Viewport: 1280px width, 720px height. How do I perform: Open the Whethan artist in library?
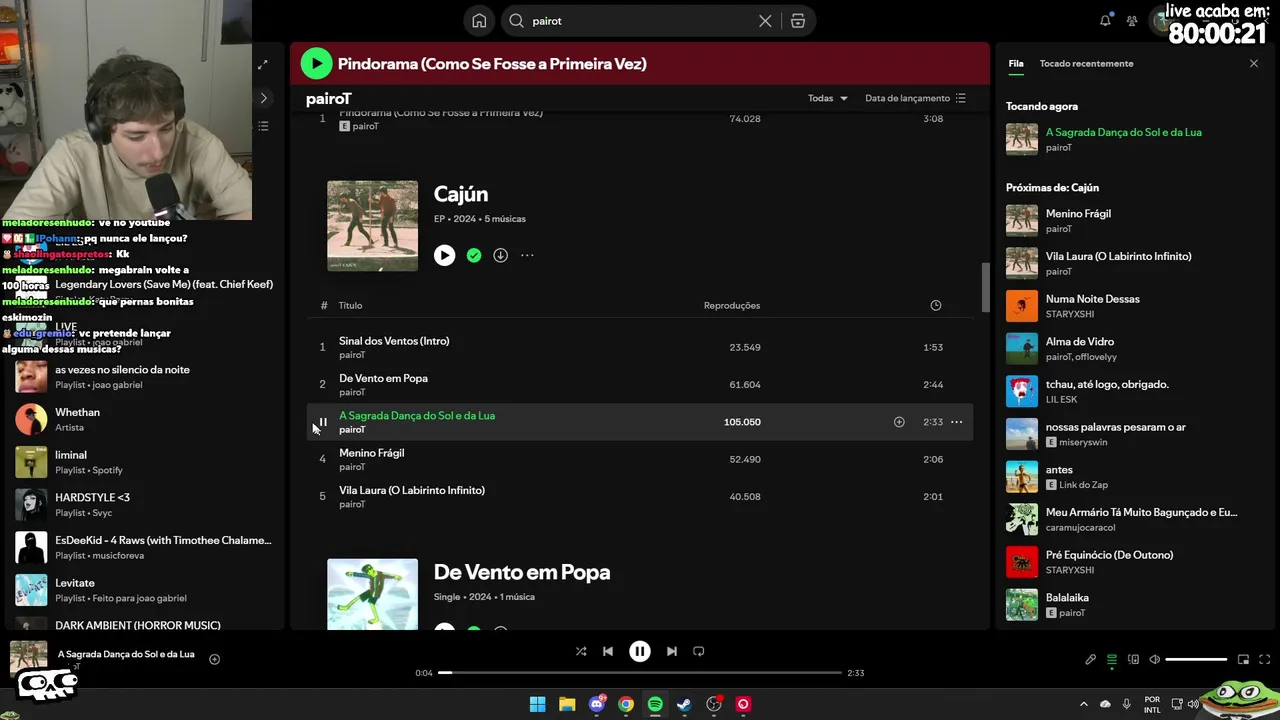144,419
